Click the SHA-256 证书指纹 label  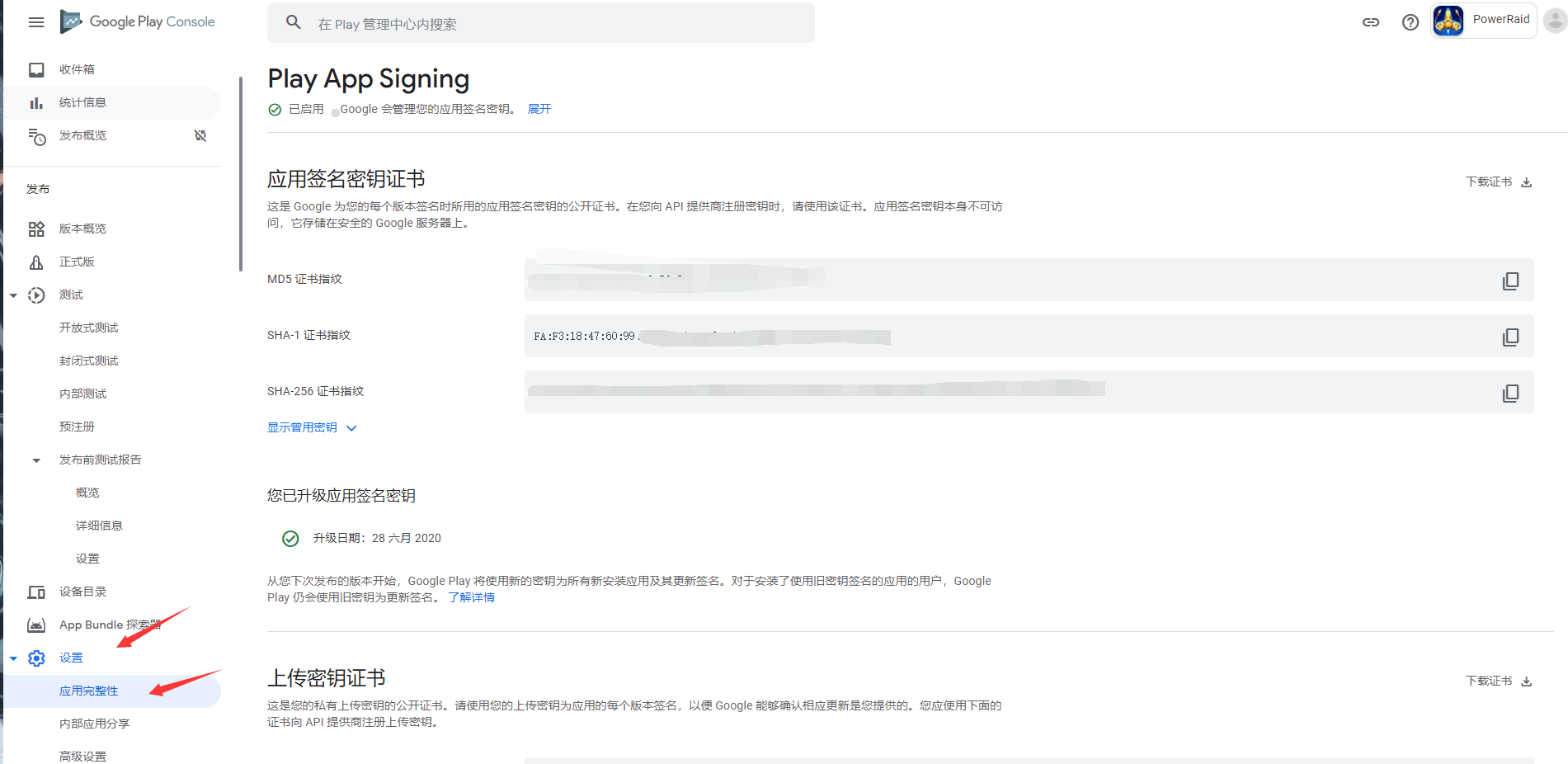(x=315, y=391)
